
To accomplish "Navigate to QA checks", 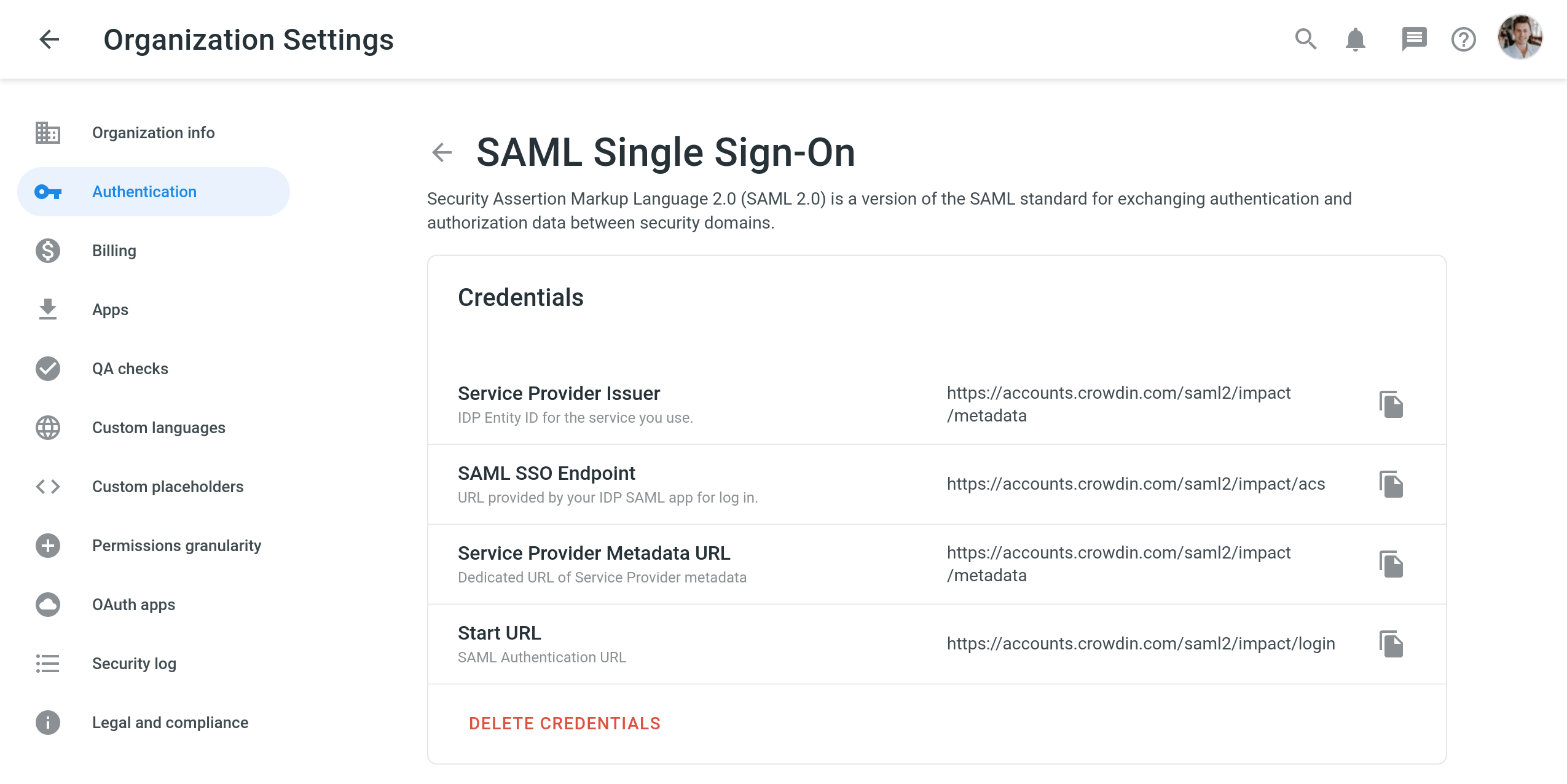I will coord(130,369).
